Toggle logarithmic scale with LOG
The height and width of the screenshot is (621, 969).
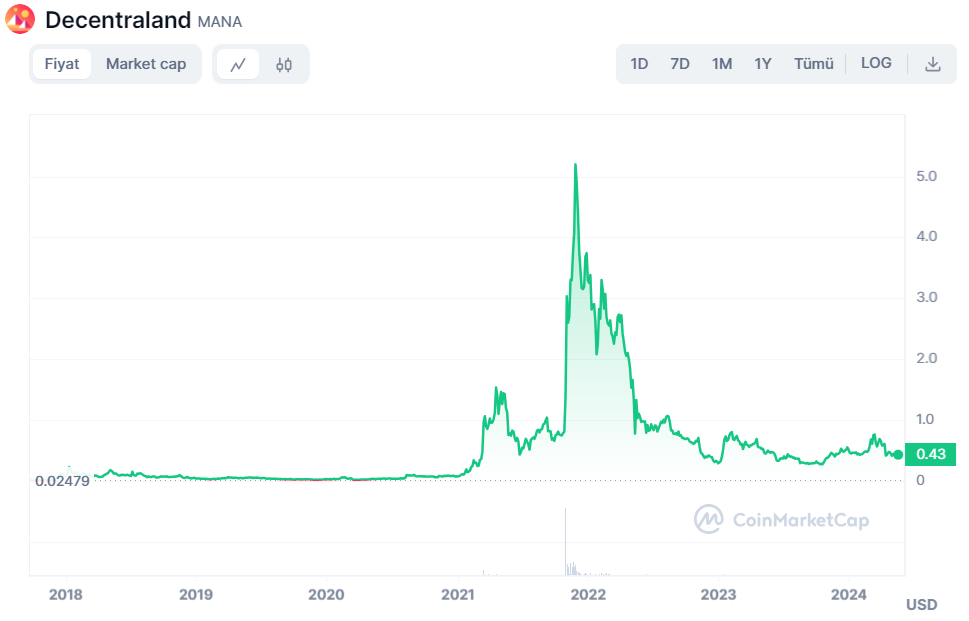876,62
